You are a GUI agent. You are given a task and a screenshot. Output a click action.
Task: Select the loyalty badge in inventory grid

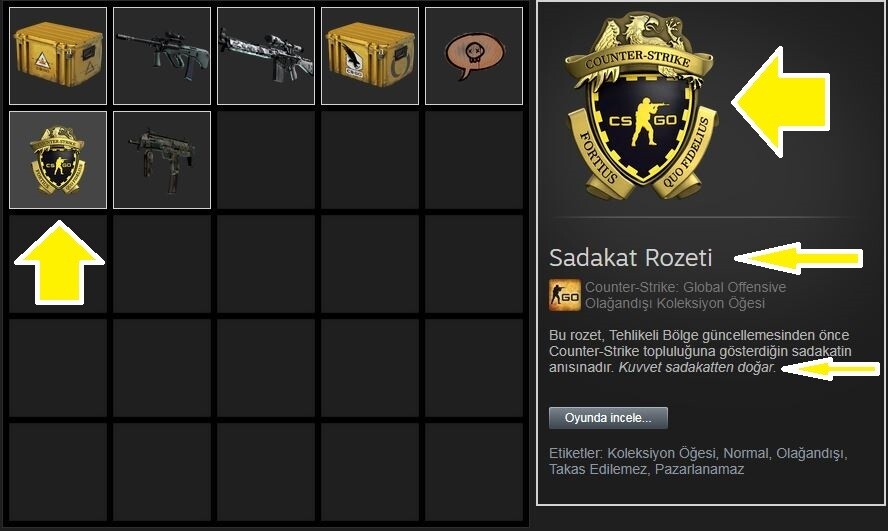point(58,160)
